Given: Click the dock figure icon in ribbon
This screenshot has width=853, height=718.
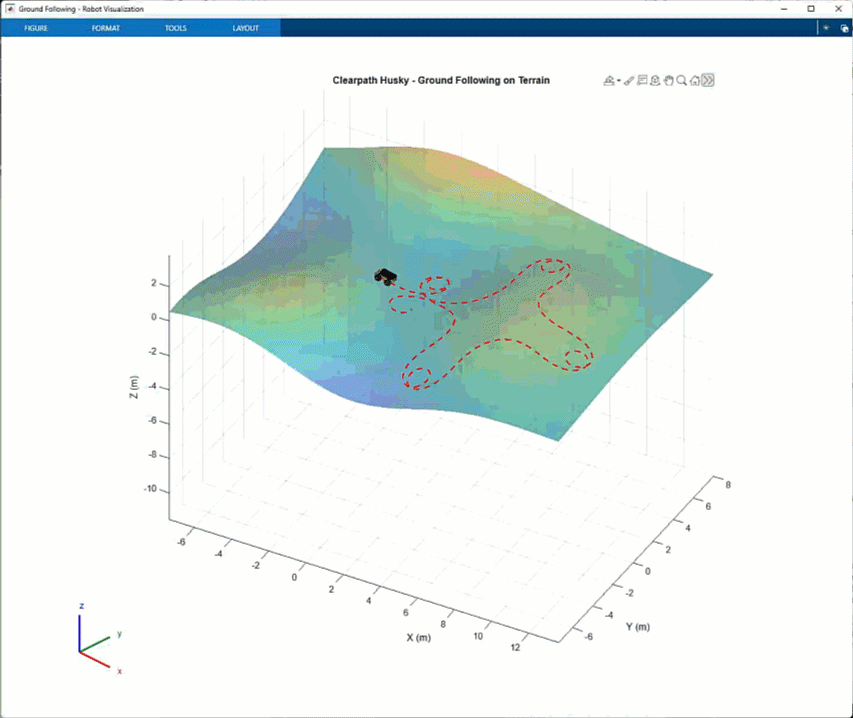Looking at the screenshot, I should point(844,28).
